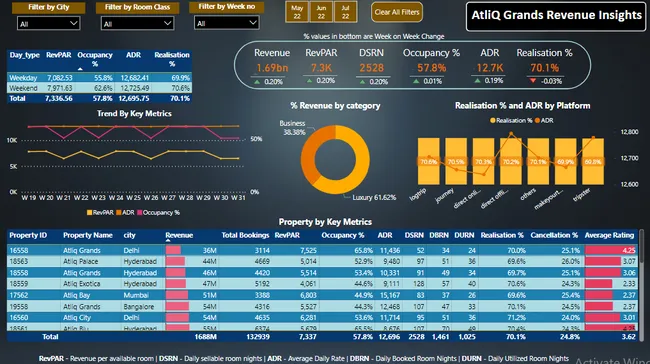Click the Total row revenue 1688M
The image size is (650, 364).
pos(206,337)
